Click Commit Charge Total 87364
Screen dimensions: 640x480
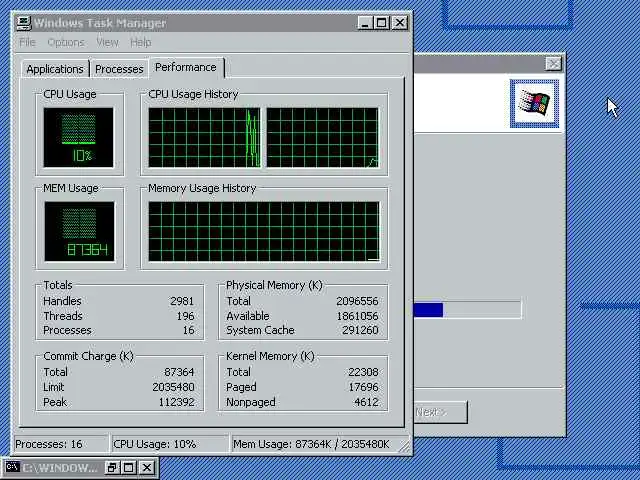click(179, 372)
